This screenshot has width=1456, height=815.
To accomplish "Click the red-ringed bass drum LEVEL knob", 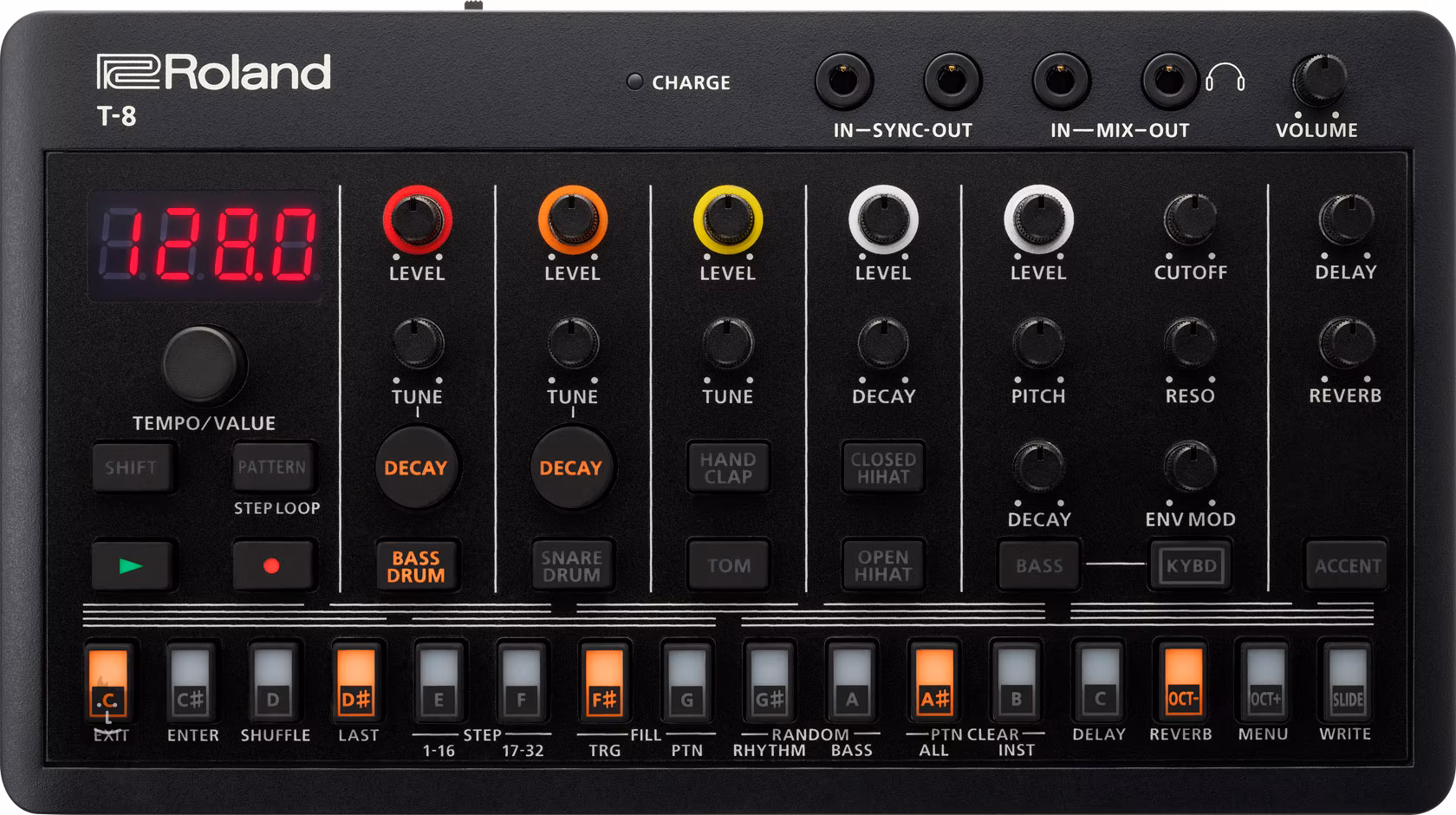I will [x=417, y=219].
